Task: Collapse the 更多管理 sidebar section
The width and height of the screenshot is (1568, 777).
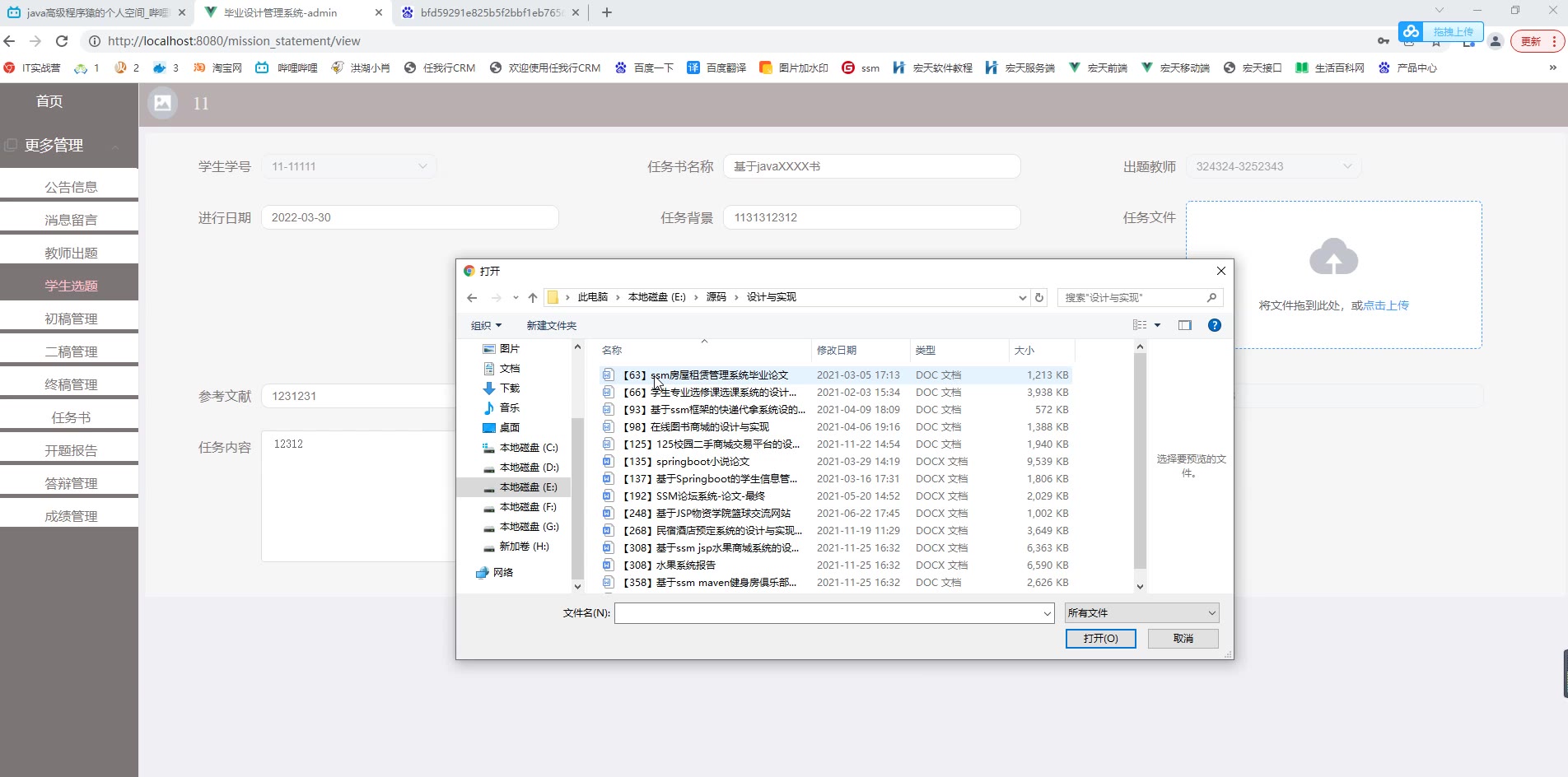Action: point(115,147)
